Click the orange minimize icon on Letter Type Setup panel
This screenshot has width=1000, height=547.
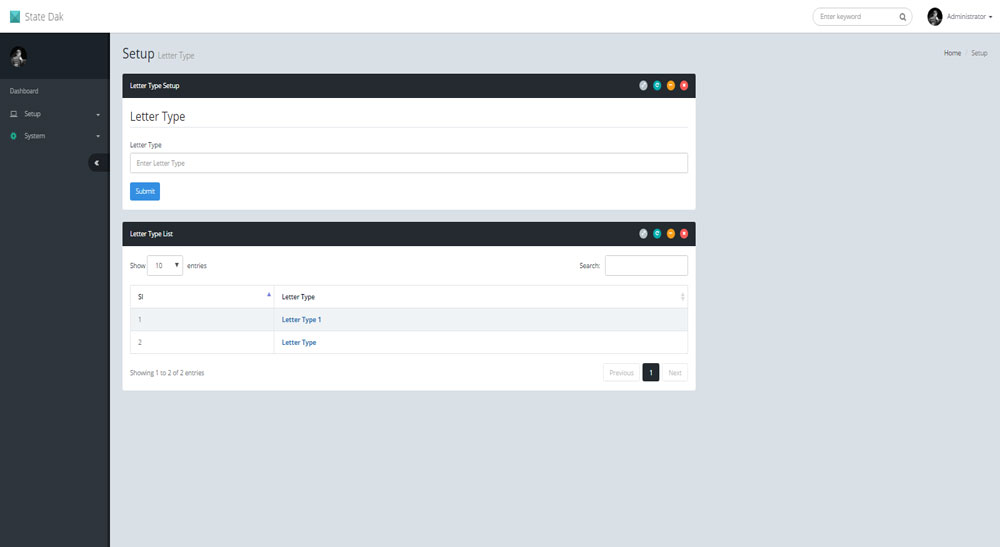tap(671, 86)
